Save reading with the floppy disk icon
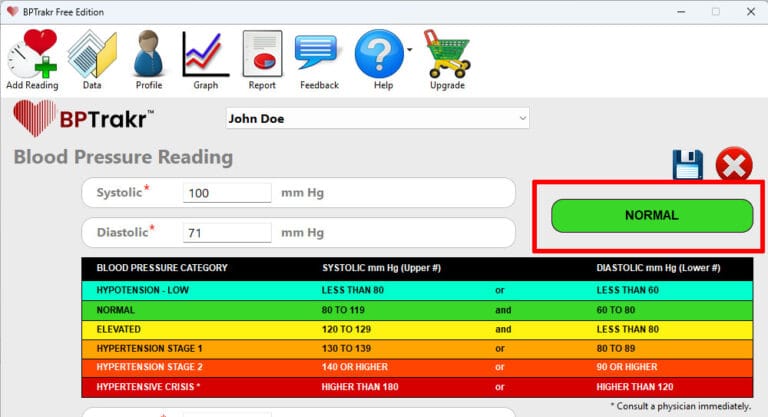Image resolution: width=768 pixels, height=417 pixels. click(x=688, y=165)
